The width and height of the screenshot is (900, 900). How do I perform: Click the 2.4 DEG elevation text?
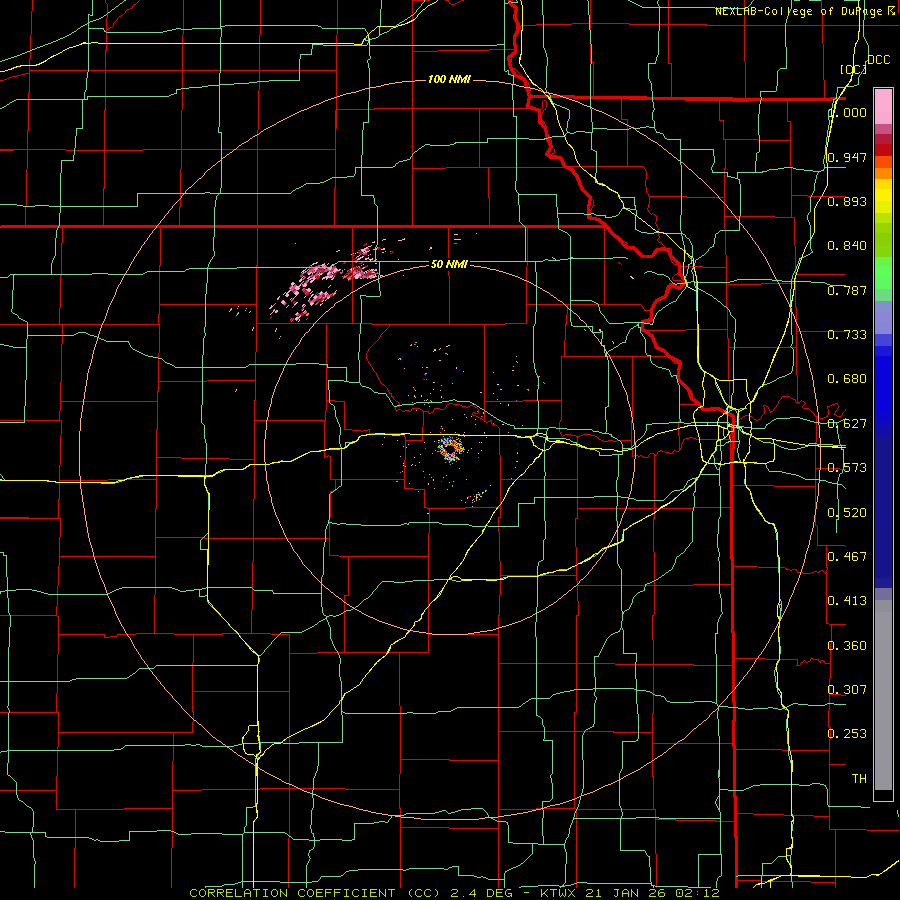pyautogui.click(x=482, y=893)
